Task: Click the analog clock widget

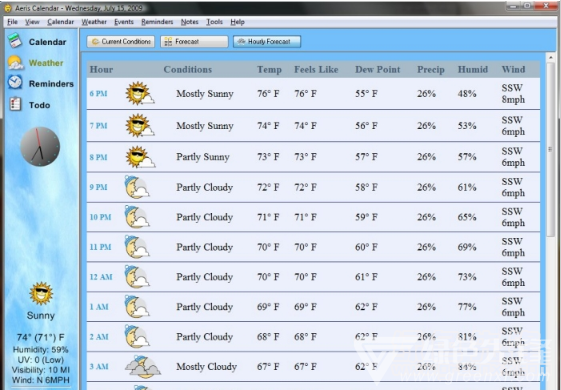Action: point(40,147)
